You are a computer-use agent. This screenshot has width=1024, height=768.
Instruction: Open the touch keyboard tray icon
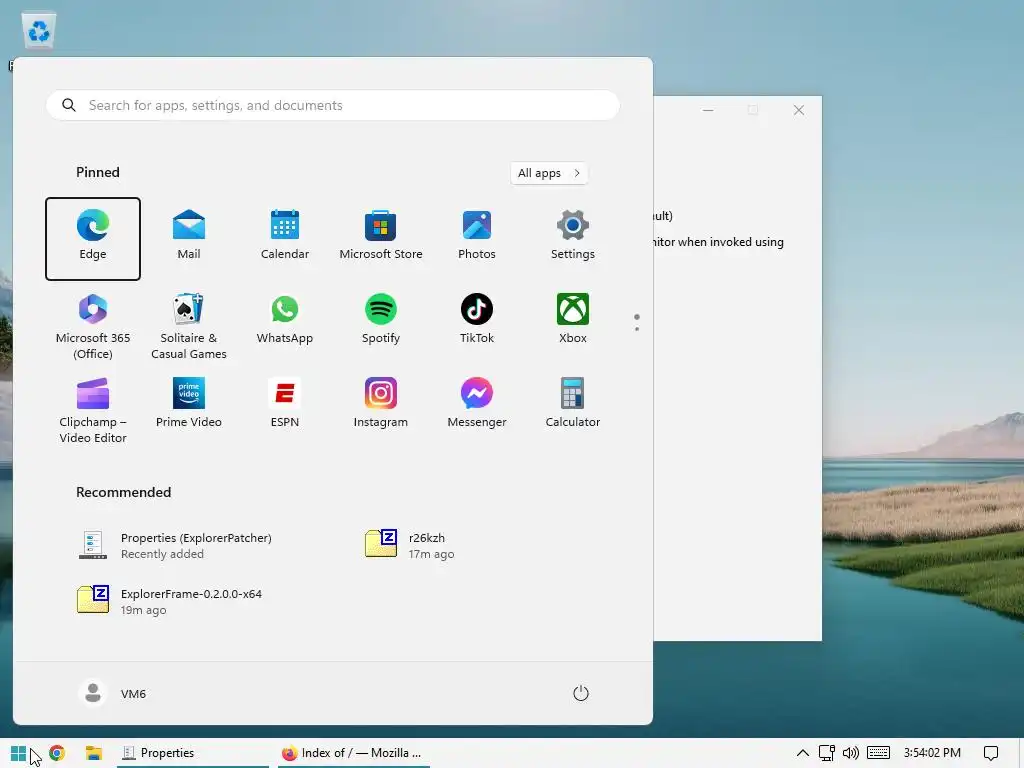tap(878, 754)
